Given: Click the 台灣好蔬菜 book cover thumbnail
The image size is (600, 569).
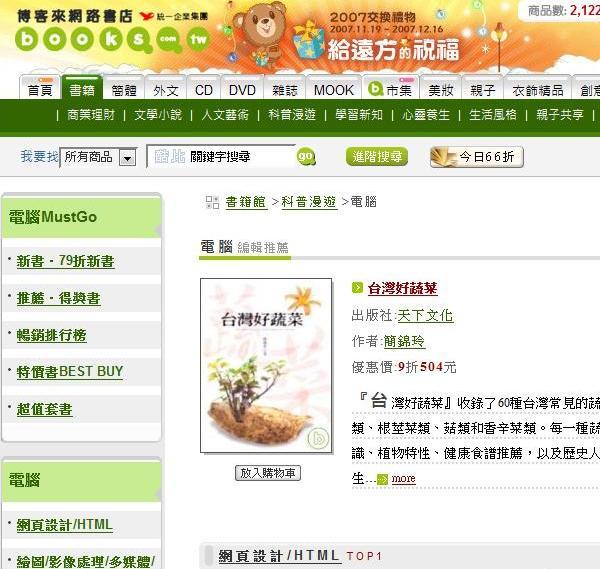Looking at the screenshot, I should 266,366.
